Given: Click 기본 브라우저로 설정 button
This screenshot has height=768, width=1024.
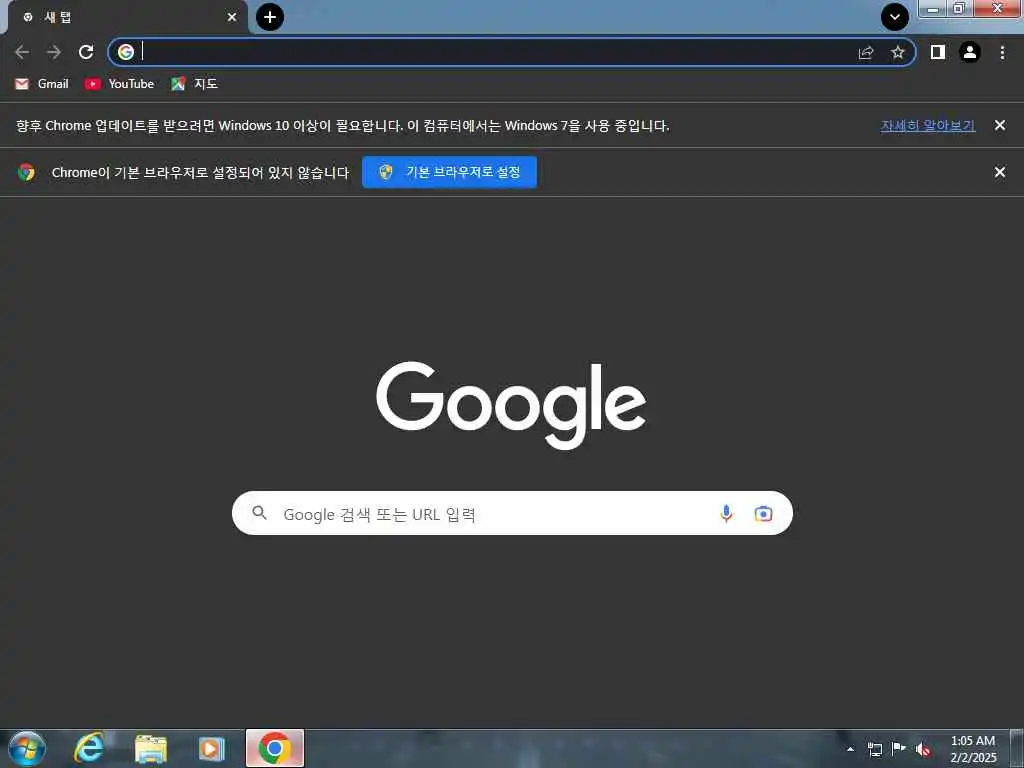Looking at the screenshot, I should point(449,172).
